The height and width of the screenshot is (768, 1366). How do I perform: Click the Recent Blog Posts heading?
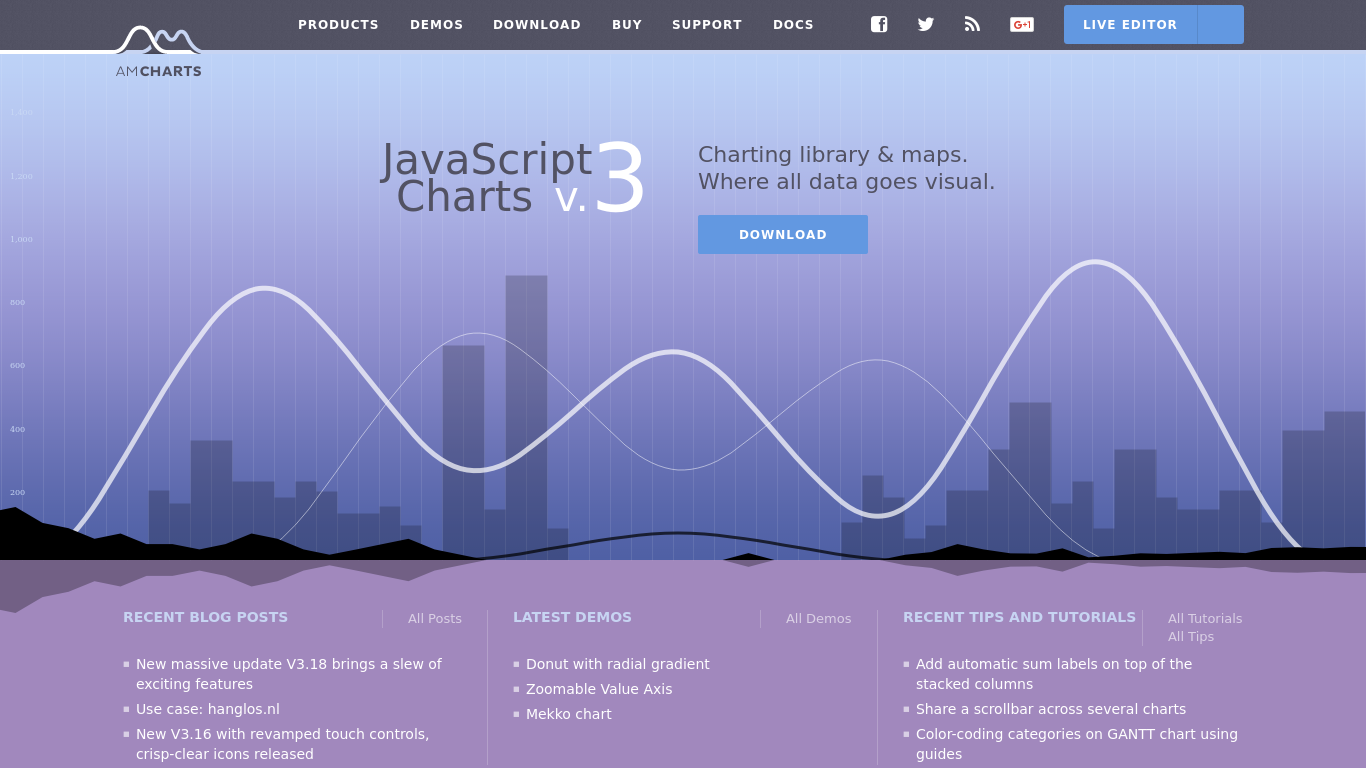pyautogui.click(x=205, y=617)
